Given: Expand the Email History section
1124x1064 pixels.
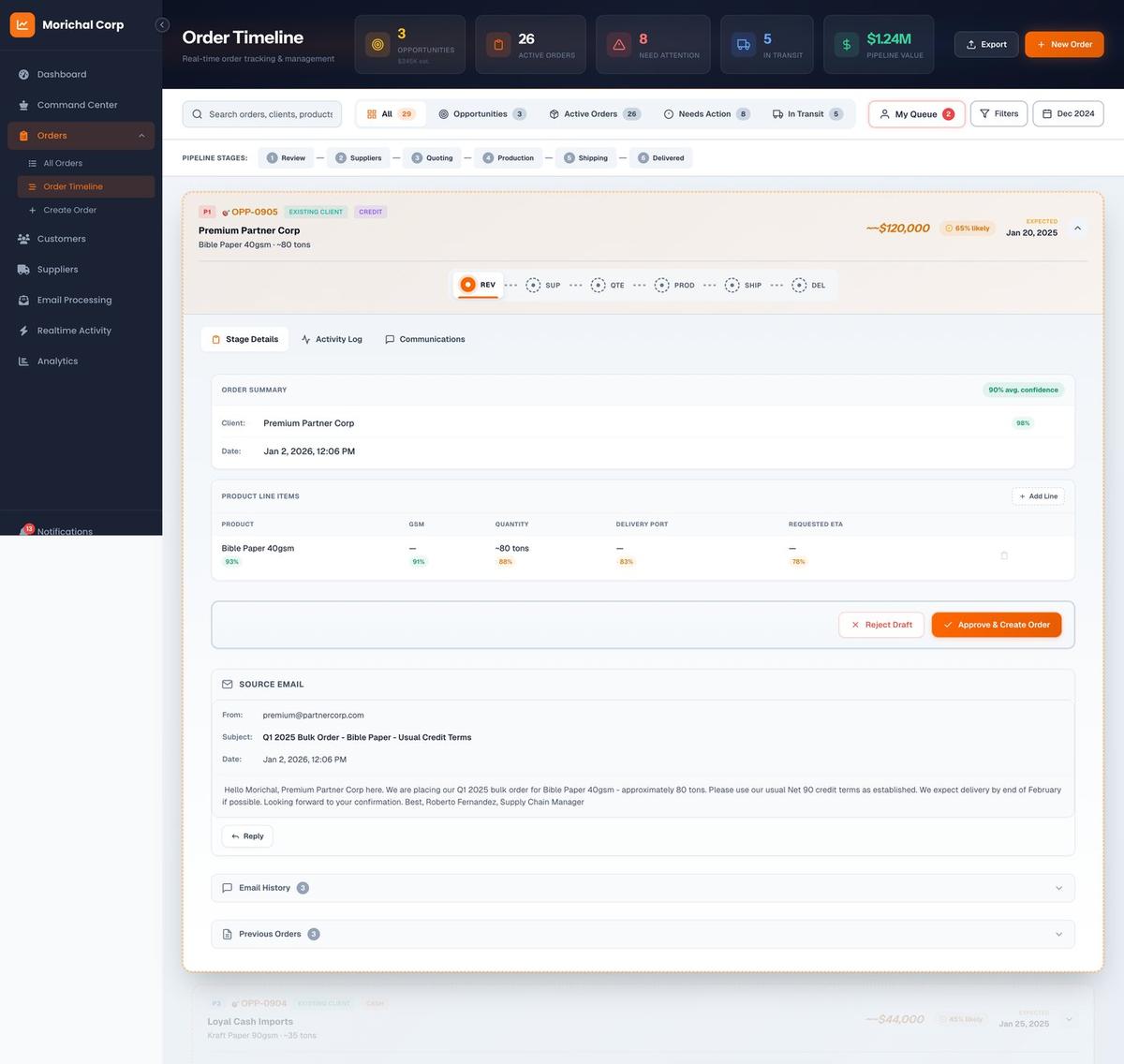Looking at the screenshot, I should tap(642, 887).
